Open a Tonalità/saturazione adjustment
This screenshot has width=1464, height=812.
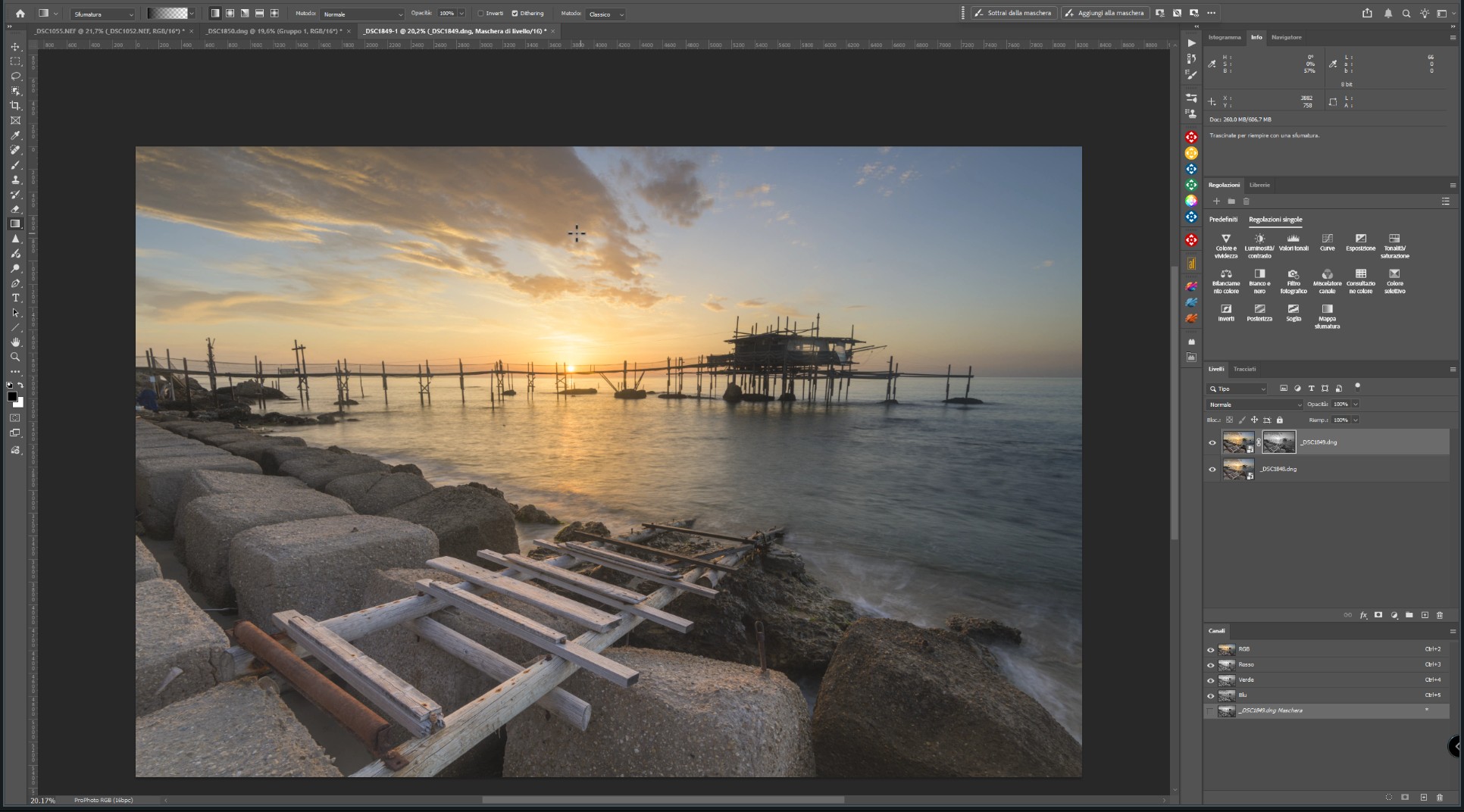1394,242
